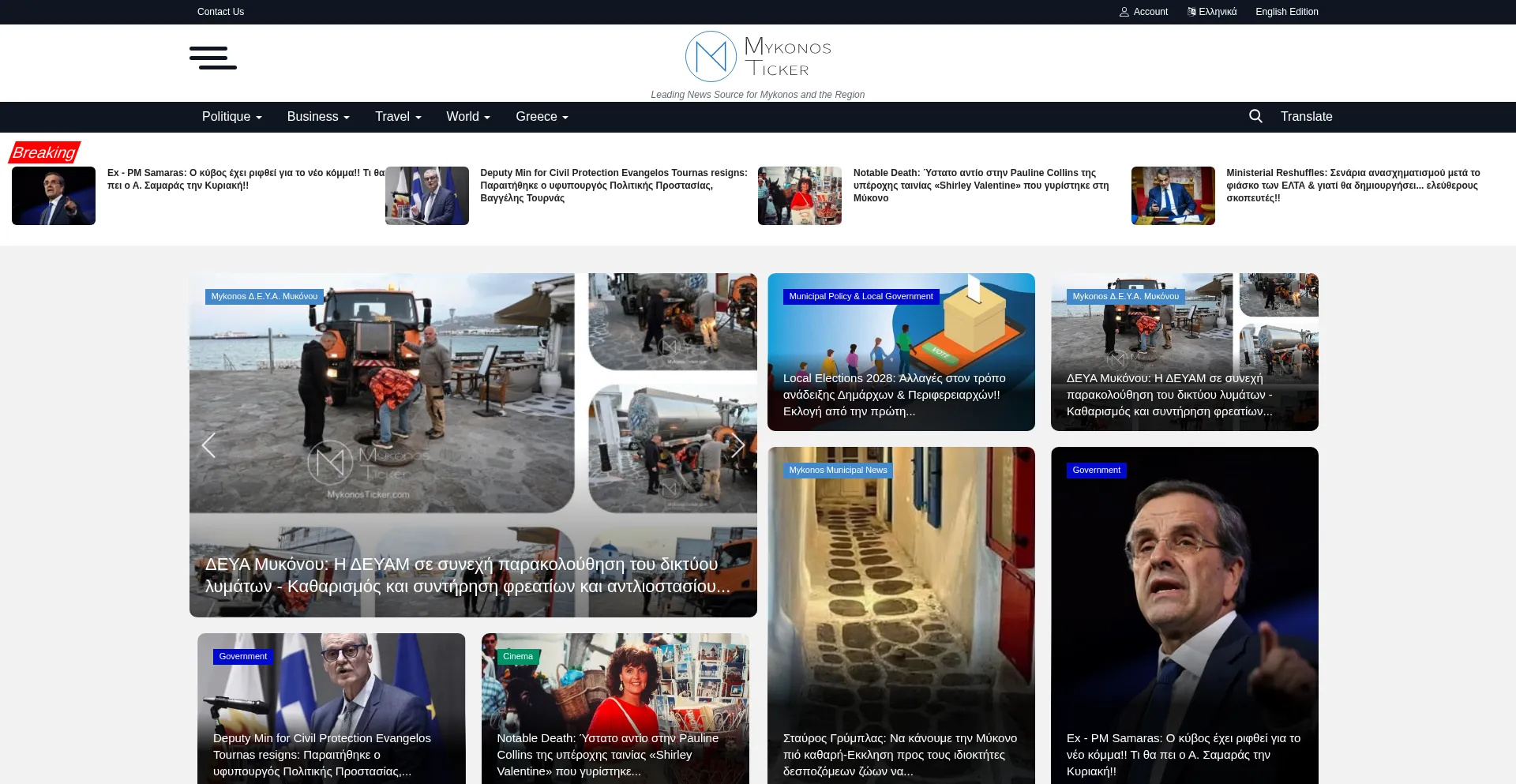
Task: Open the World menu item
Action: click(468, 116)
